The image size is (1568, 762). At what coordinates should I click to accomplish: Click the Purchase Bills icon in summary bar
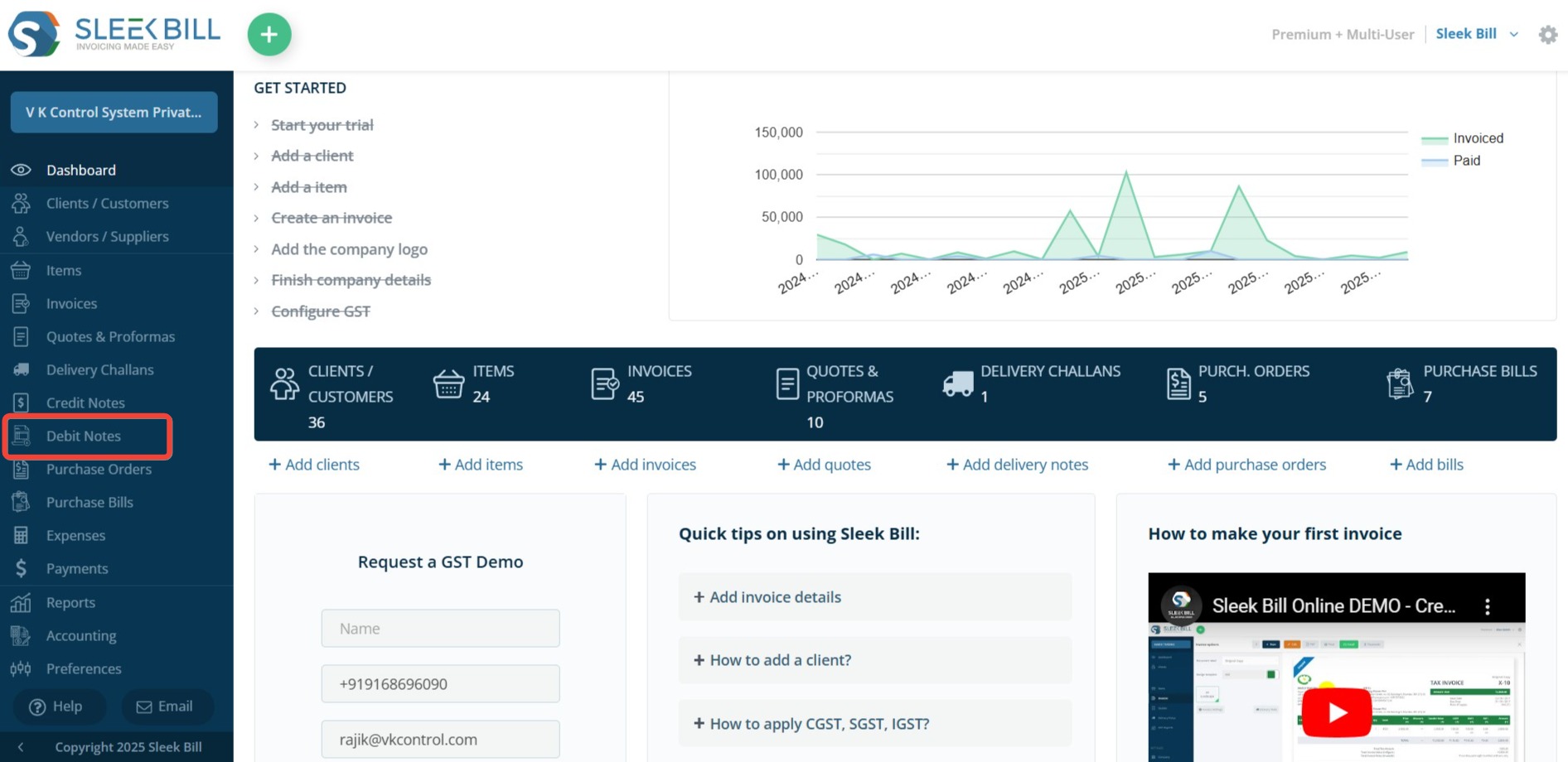1400,383
